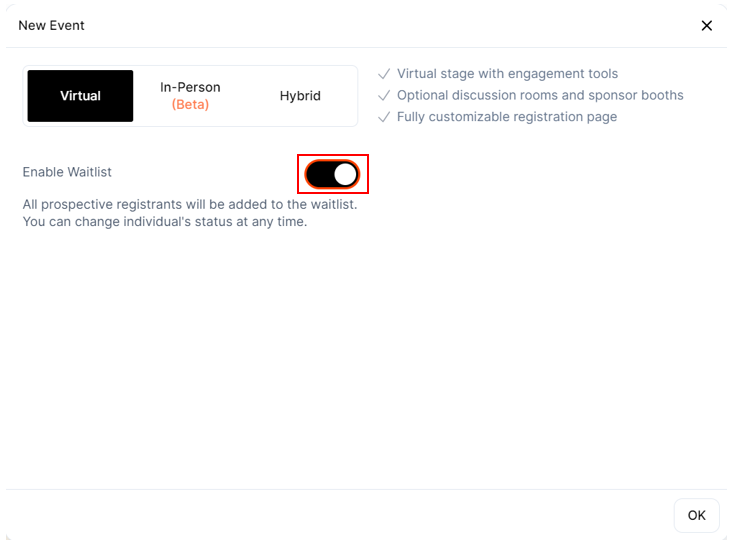The width and height of the screenshot is (736, 549).
Task: Disable the Enable Waitlist switch
Action: click(x=332, y=174)
